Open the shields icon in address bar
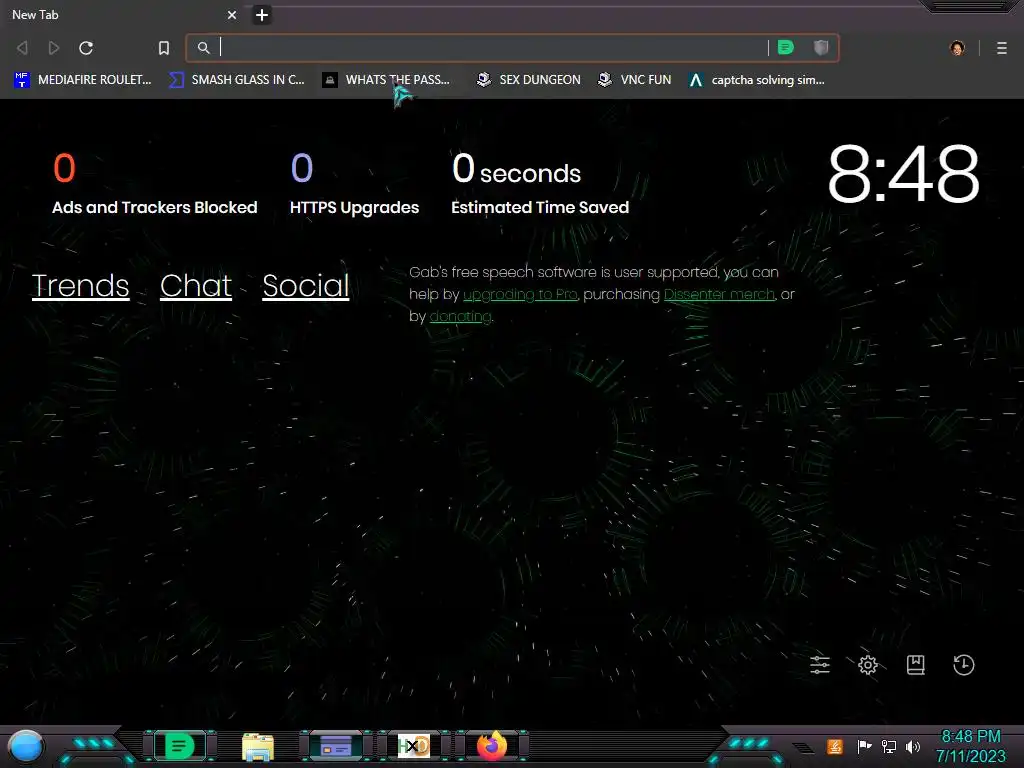 pos(821,47)
